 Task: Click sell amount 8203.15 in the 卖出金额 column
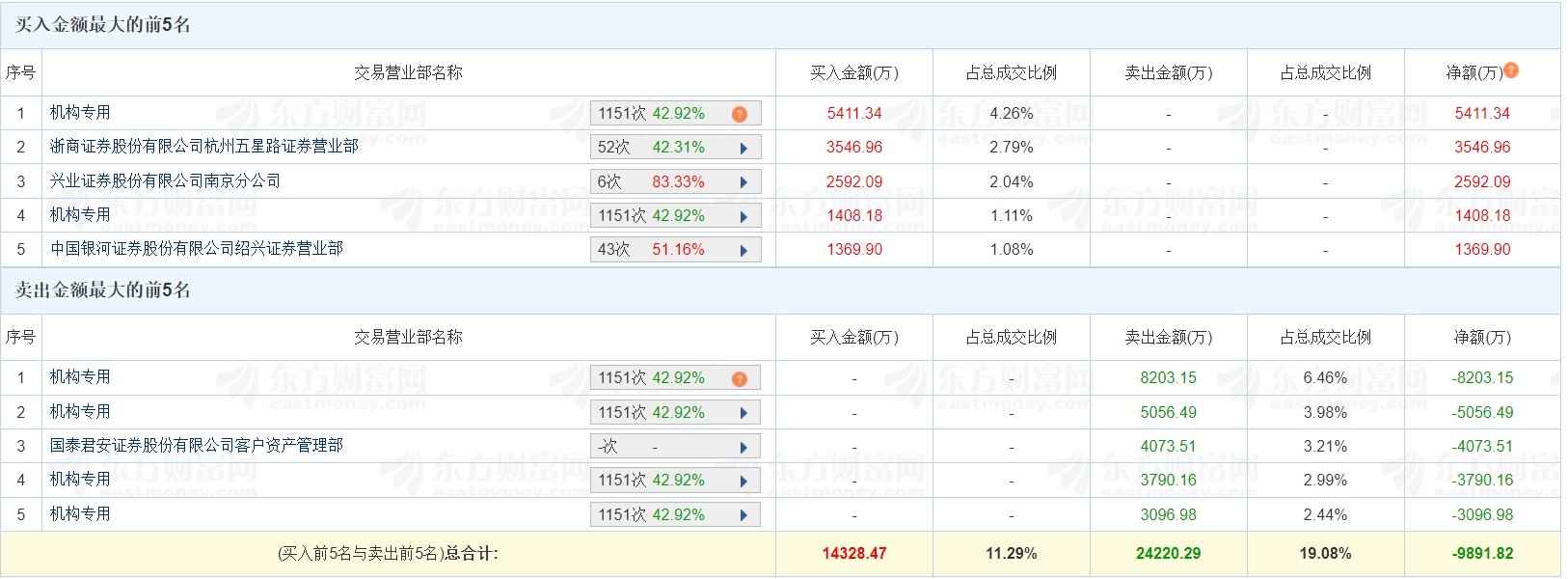click(1169, 378)
